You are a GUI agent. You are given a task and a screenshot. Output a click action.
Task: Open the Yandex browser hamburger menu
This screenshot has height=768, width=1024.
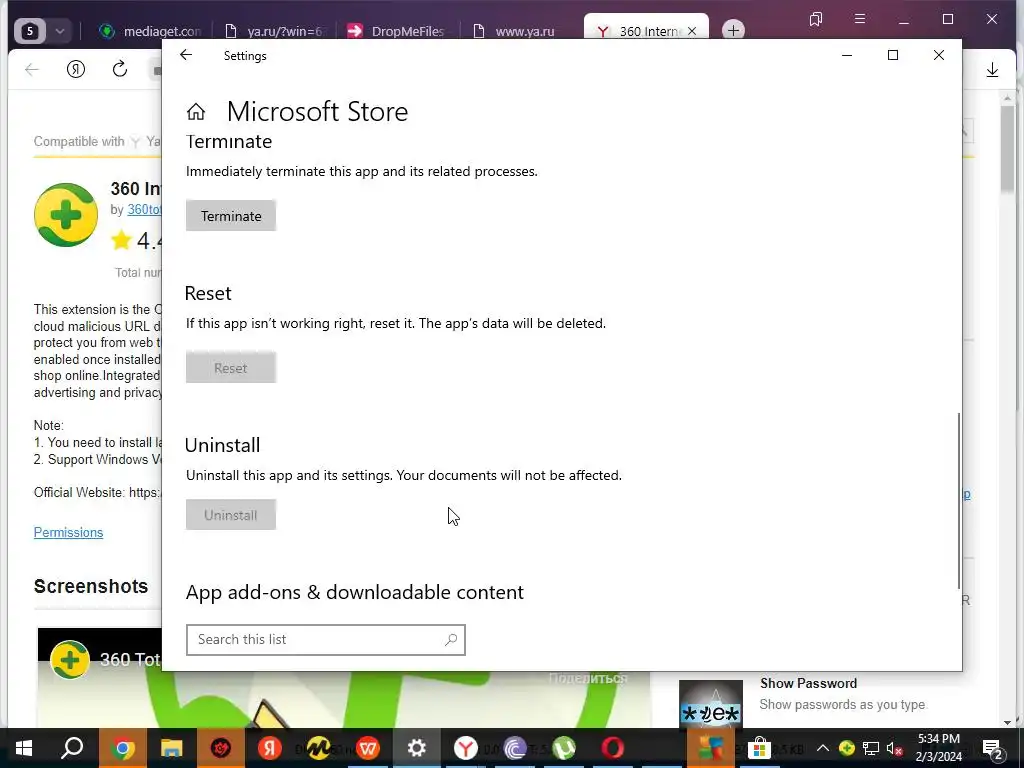[x=860, y=19]
